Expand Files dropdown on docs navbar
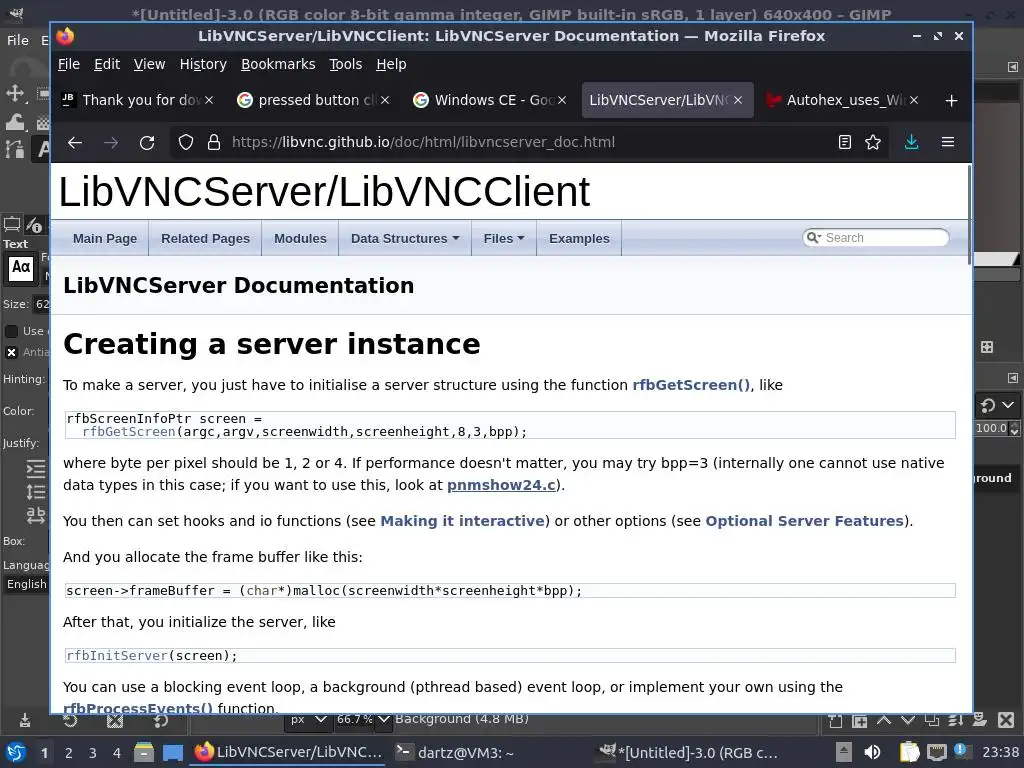1024x768 pixels. (504, 238)
